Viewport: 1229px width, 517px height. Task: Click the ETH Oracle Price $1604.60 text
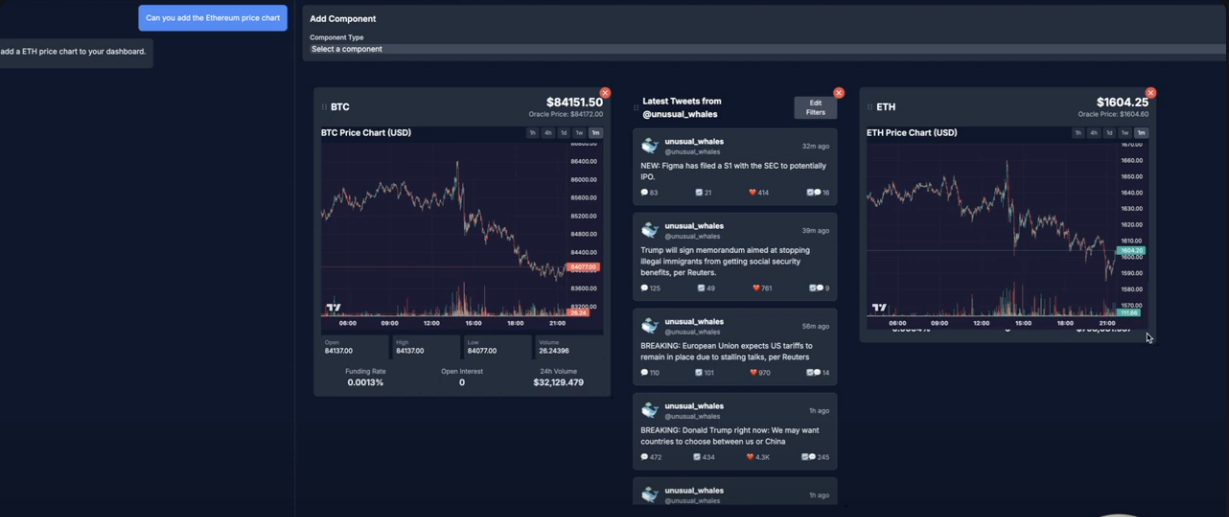click(x=1113, y=114)
